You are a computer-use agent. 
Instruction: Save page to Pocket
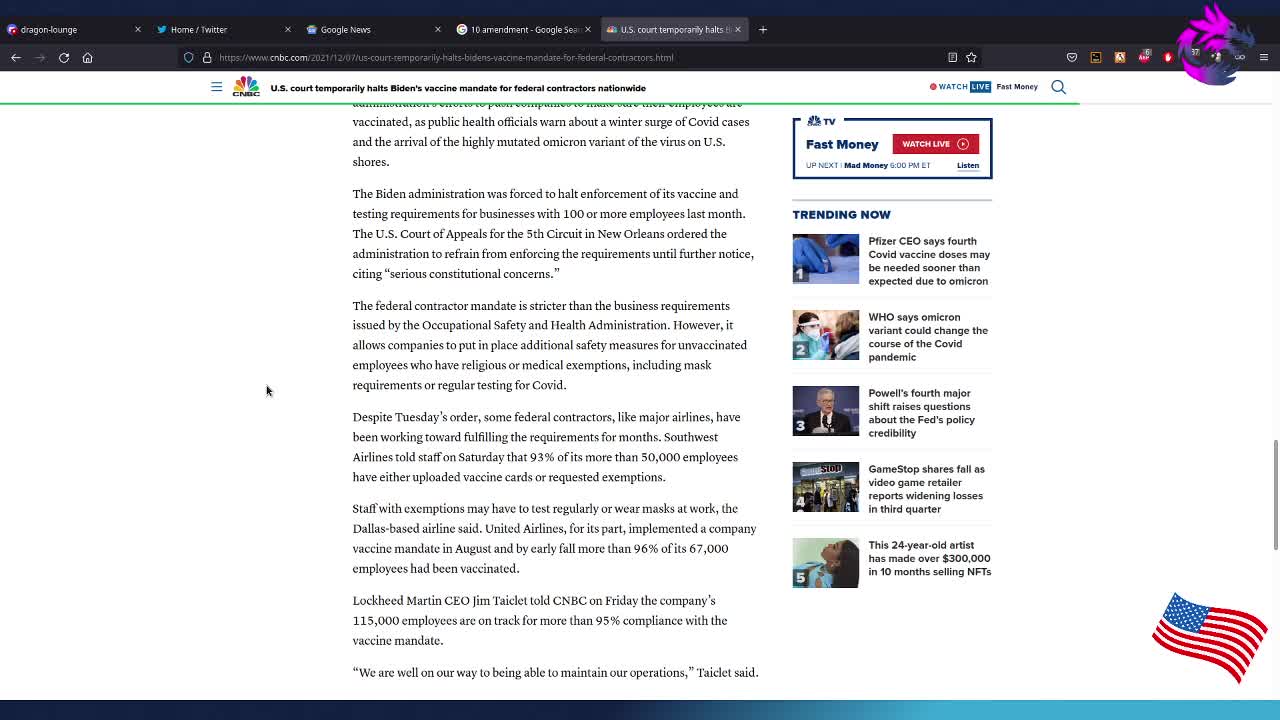1072,57
